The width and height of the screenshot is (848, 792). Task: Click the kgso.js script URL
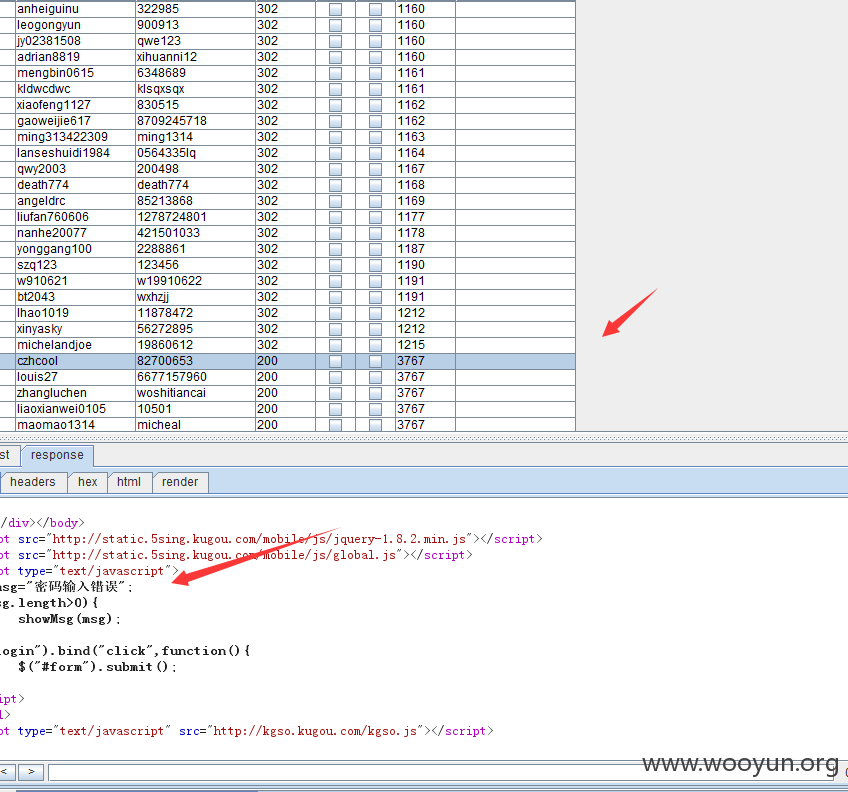315,731
